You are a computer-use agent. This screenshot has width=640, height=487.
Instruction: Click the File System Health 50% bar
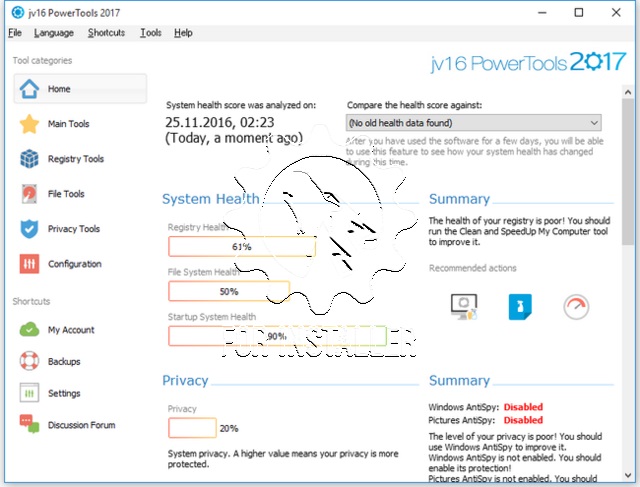pos(229,291)
